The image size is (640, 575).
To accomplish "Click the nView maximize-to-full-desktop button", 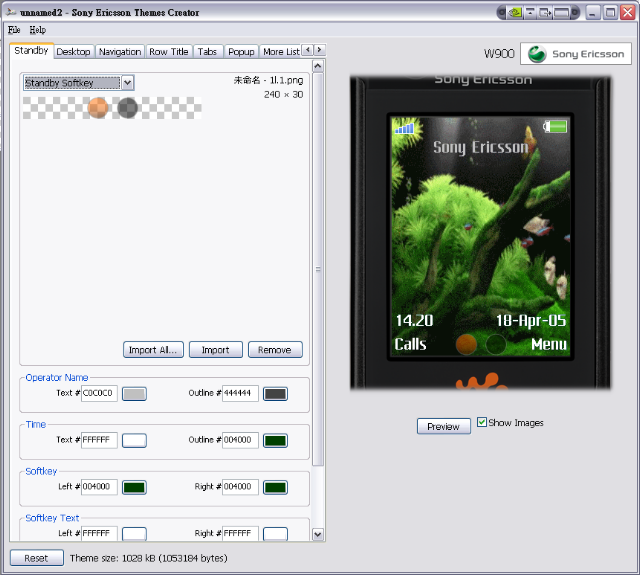I will click(x=561, y=13).
